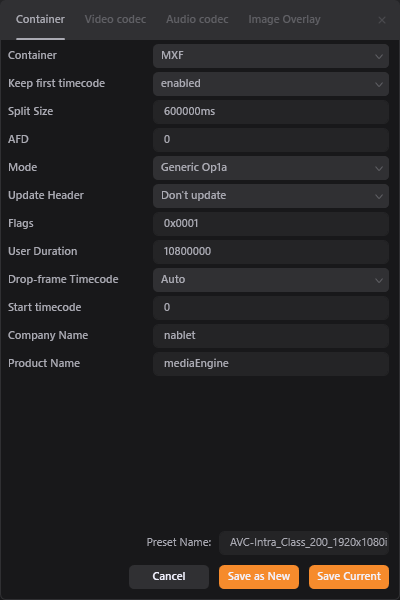Expand the Update Header dropdown

pos(271,196)
